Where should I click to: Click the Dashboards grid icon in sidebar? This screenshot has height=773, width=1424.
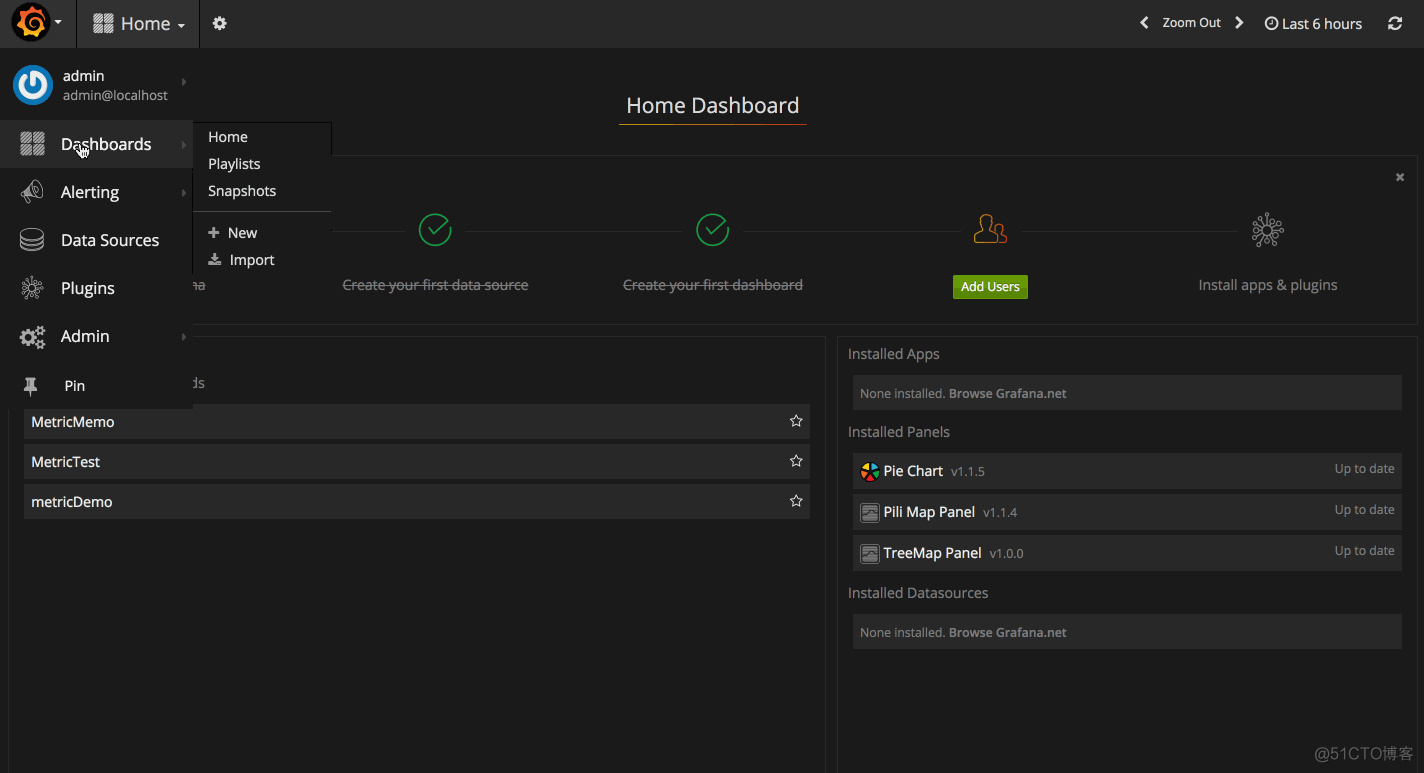(x=33, y=144)
